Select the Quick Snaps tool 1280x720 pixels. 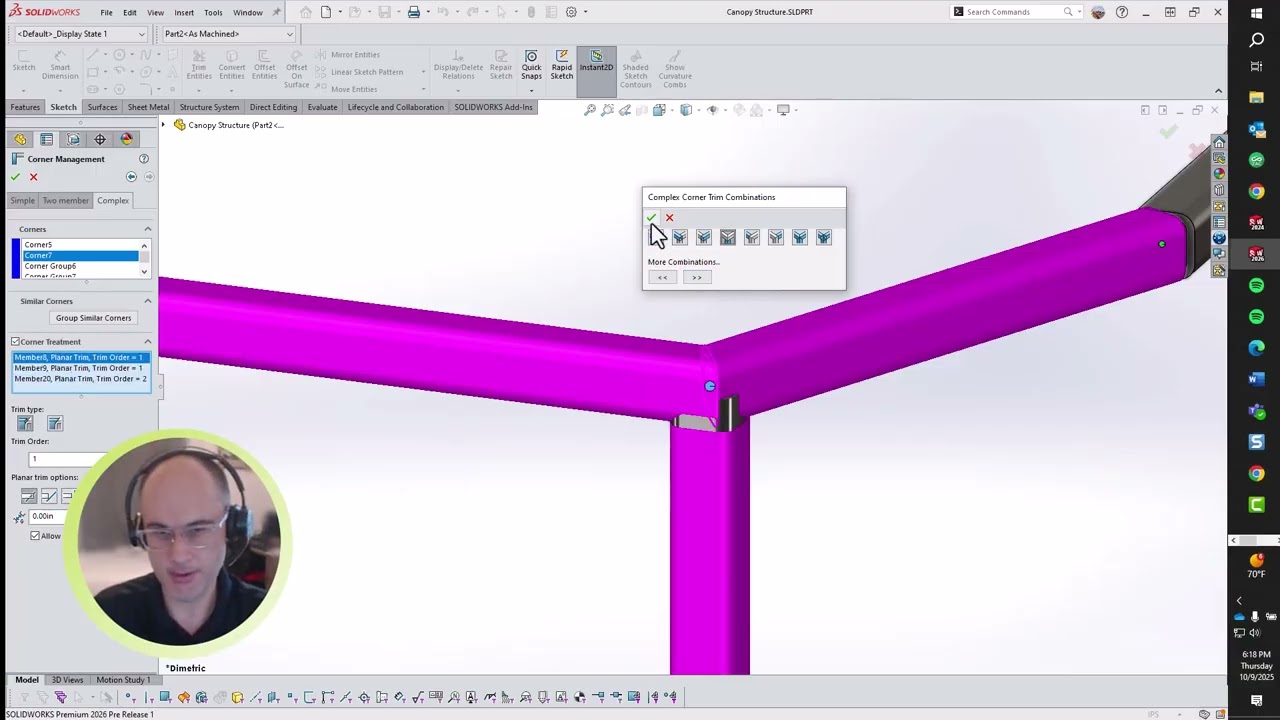(531, 66)
